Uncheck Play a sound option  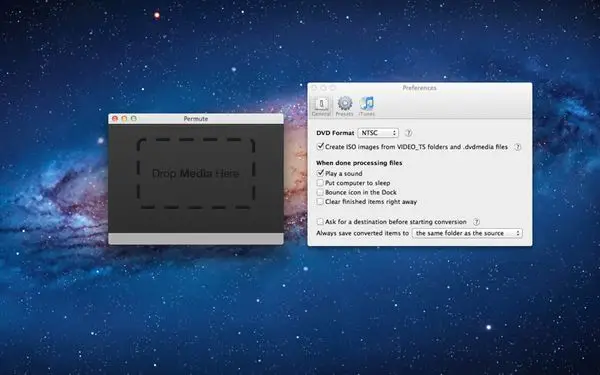pos(320,173)
